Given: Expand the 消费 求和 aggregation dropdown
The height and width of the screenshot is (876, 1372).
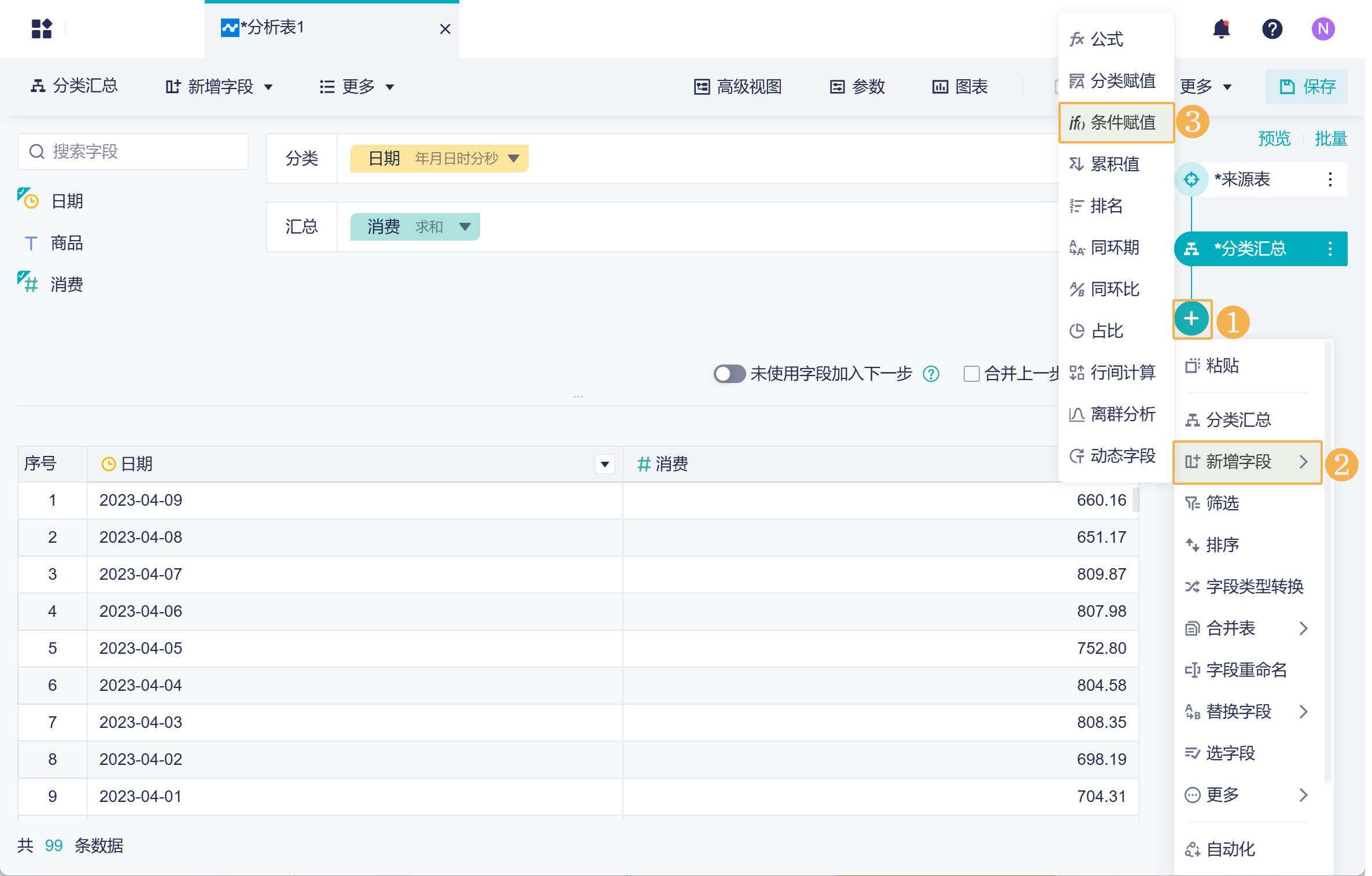Looking at the screenshot, I should point(464,227).
